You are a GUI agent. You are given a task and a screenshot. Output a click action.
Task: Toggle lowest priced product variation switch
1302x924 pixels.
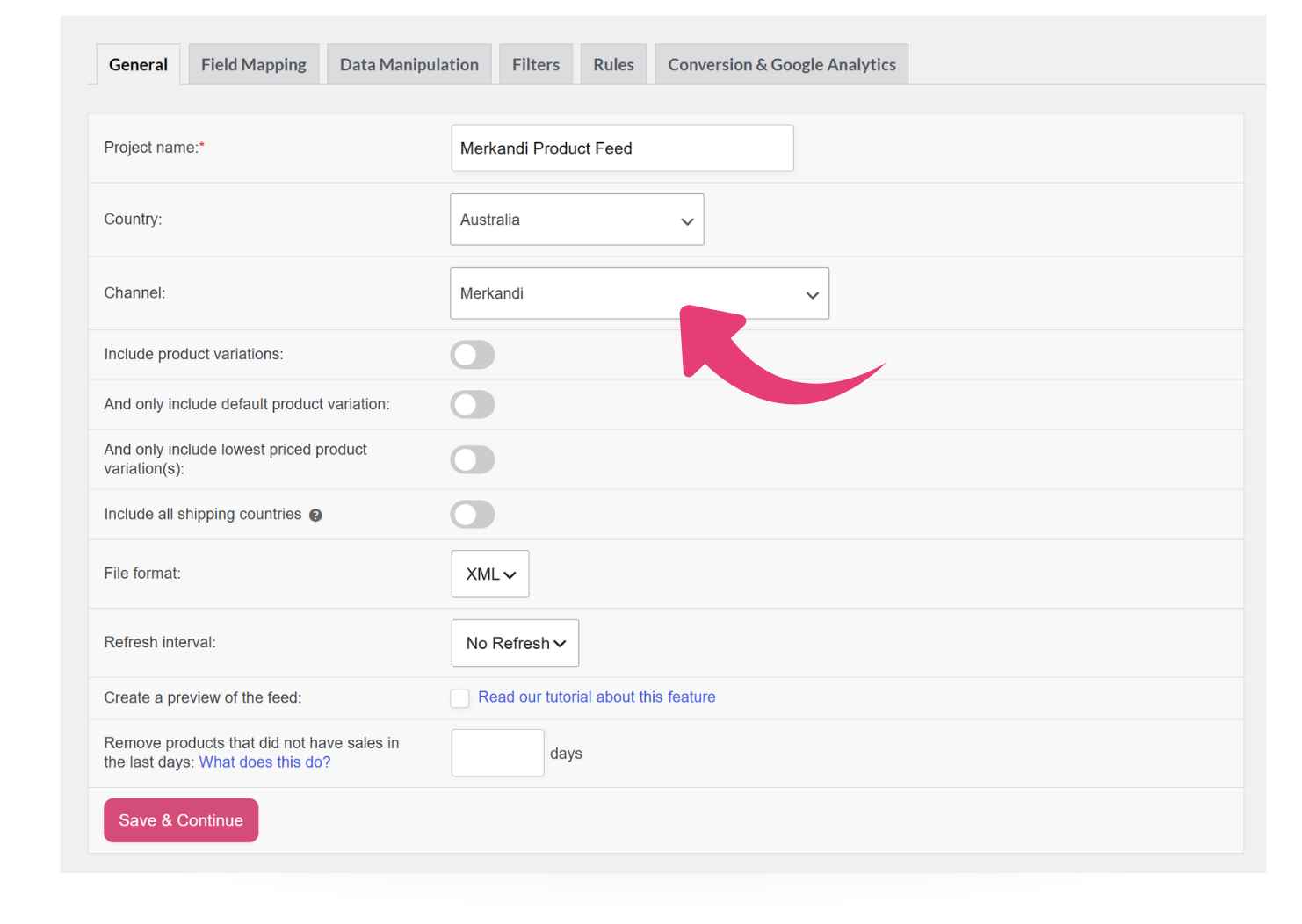(x=473, y=459)
